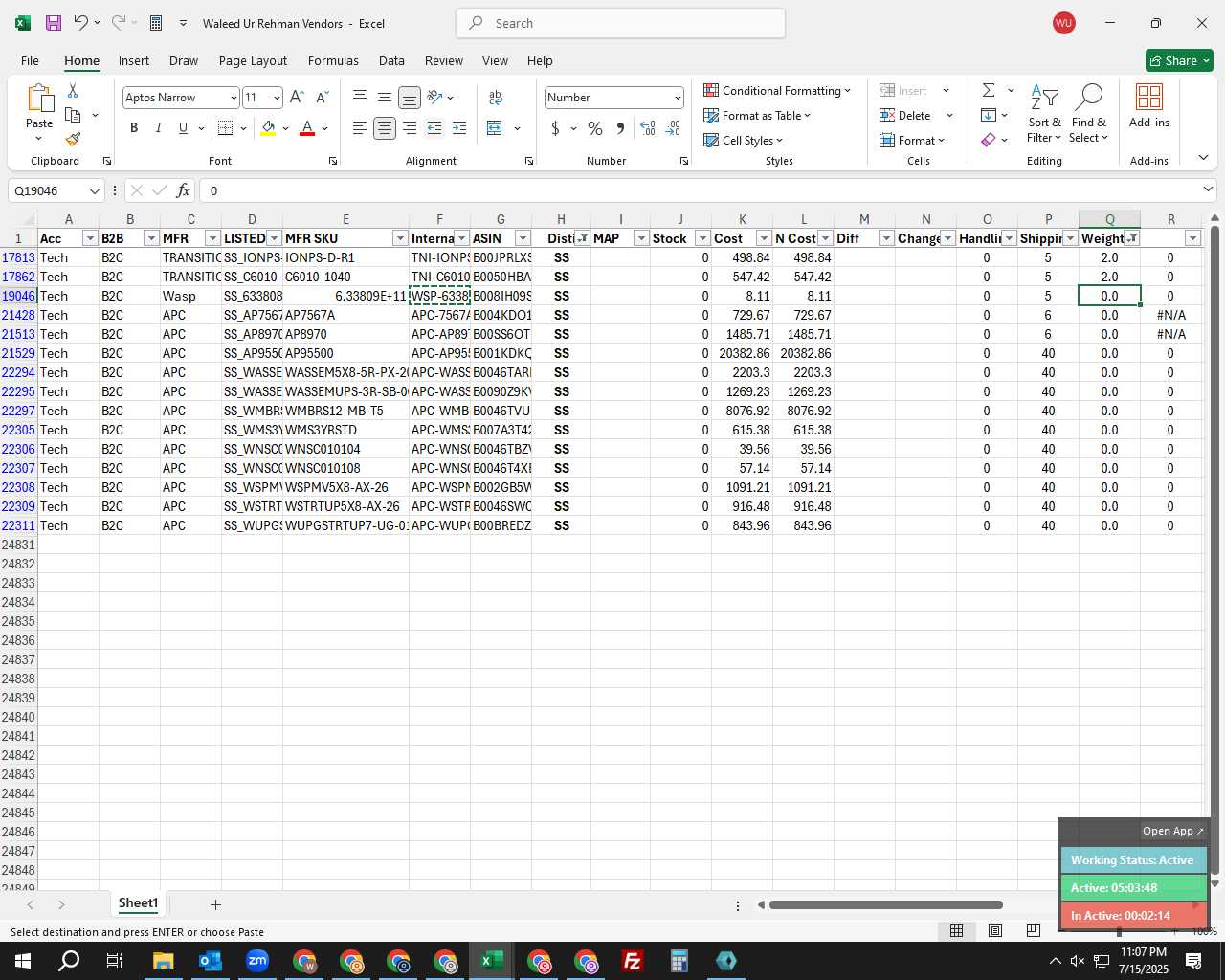Open the font size dropdown
This screenshot has width=1225, height=980.
point(277,97)
